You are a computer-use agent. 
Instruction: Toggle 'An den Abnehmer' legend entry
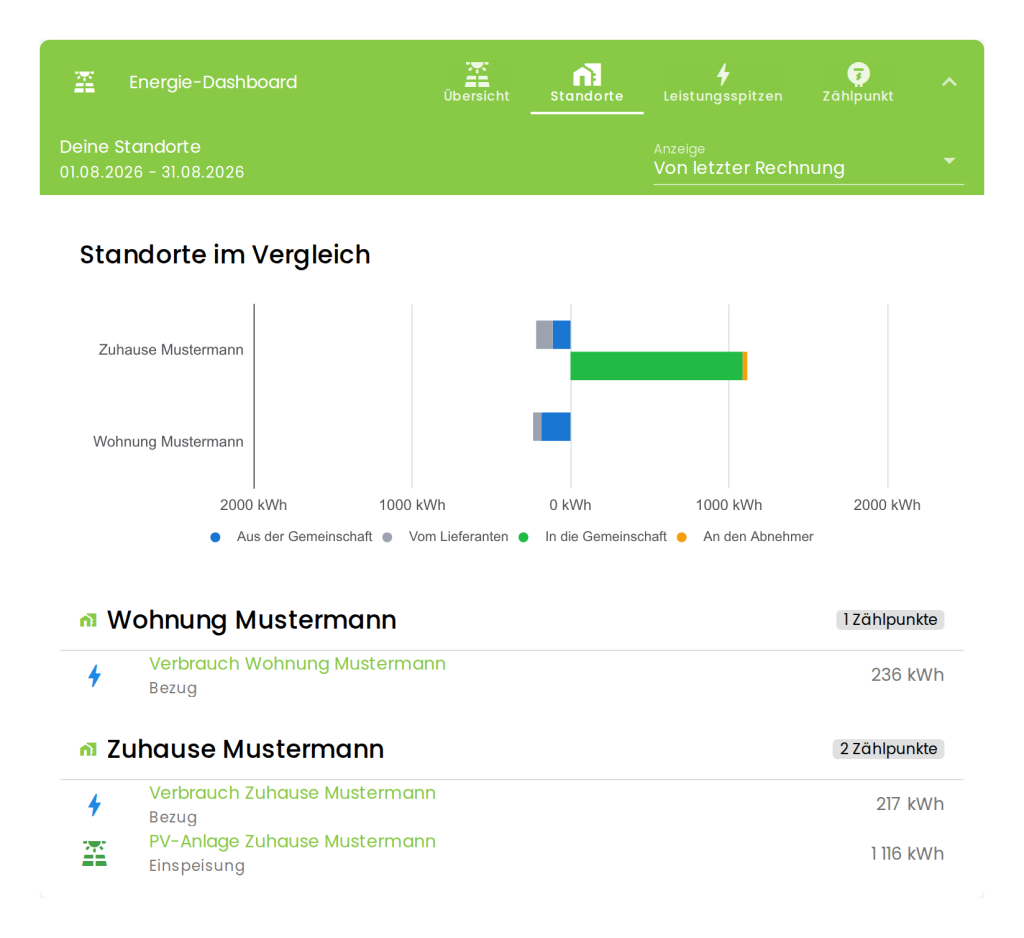coord(745,537)
